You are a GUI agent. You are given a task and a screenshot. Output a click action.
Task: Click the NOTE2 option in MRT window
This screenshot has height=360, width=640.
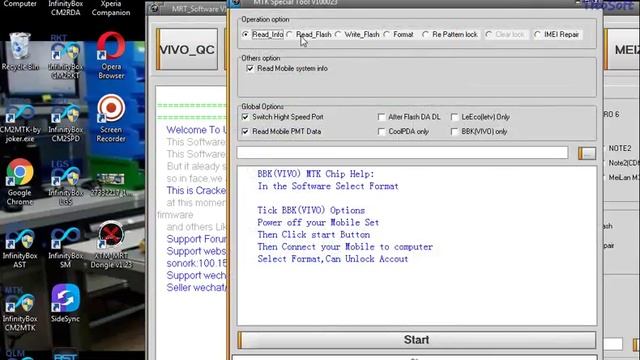pyautogui.click(x=620, y=148)
